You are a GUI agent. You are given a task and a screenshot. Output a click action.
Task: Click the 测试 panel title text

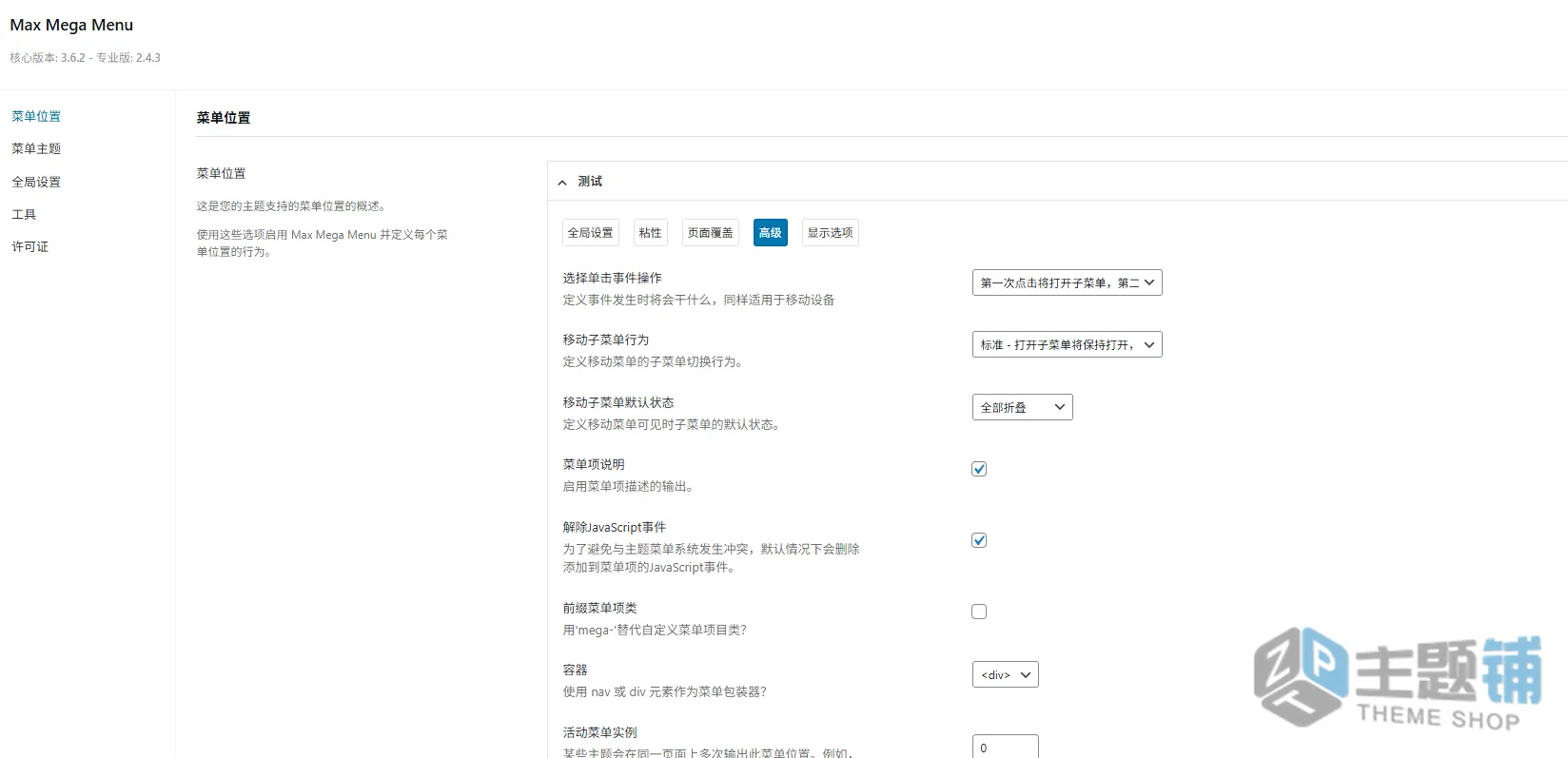pos(590,181)
